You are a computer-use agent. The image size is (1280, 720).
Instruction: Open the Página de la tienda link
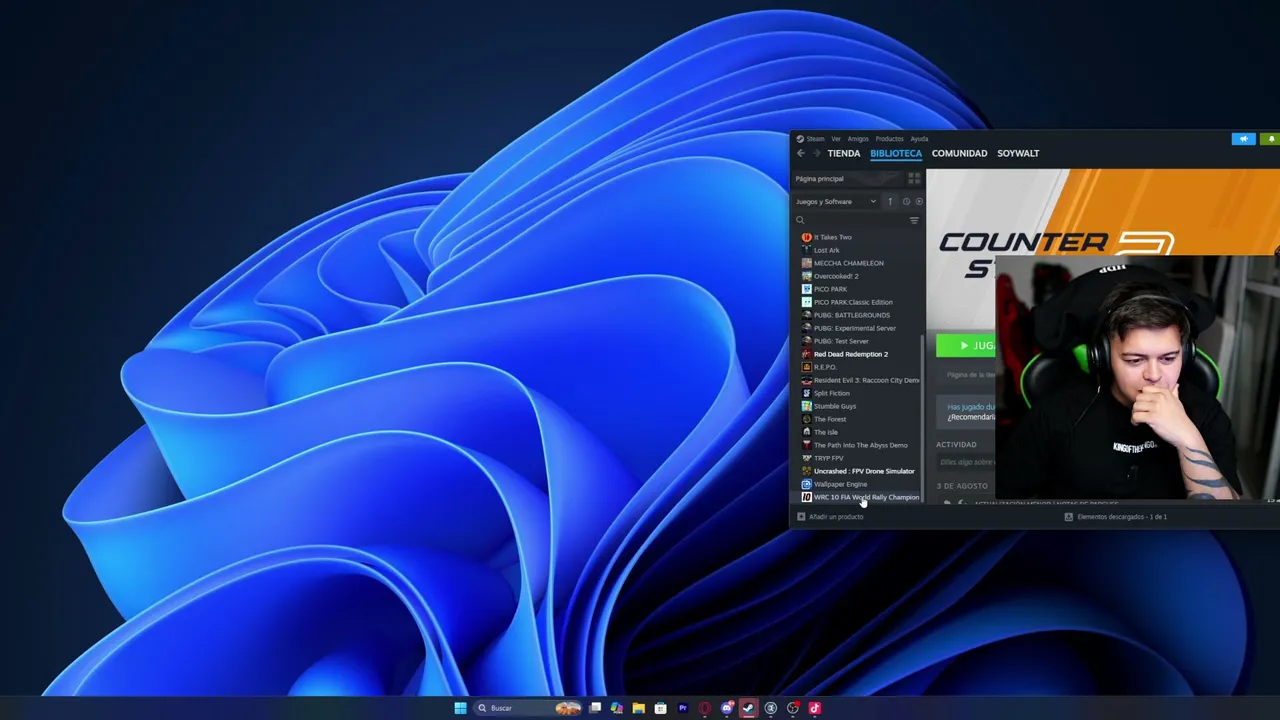pyautogui.click(x=971, y=375)
